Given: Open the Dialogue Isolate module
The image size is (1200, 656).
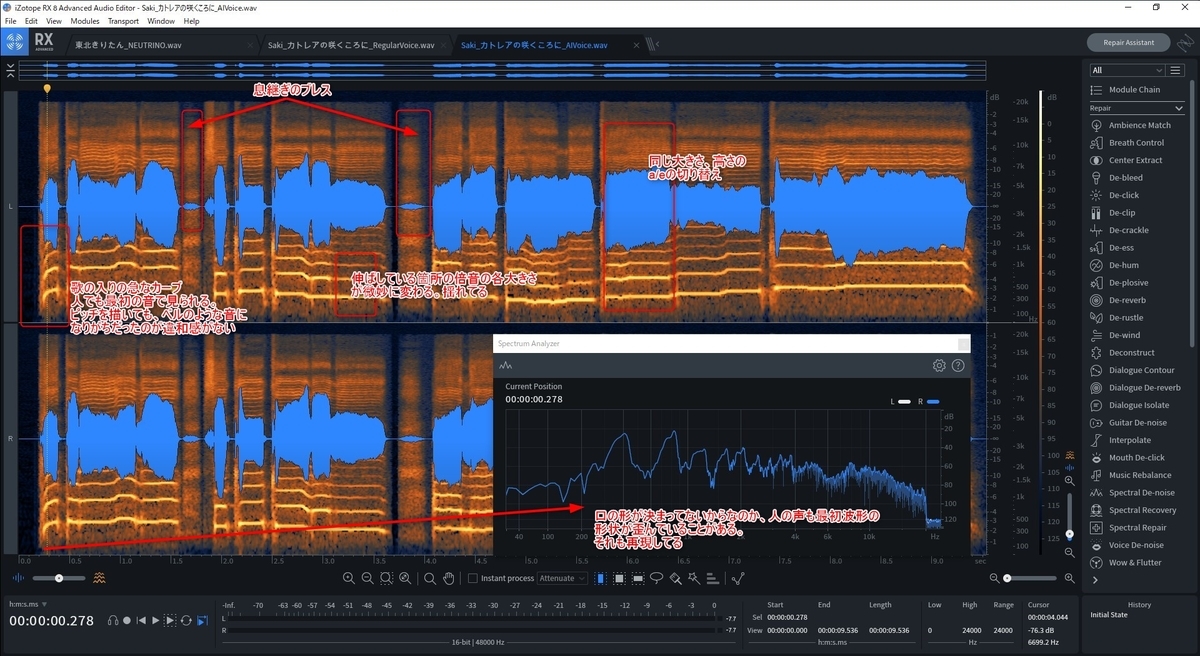Looking at the screenshot, I should [x=1130, y=405].
